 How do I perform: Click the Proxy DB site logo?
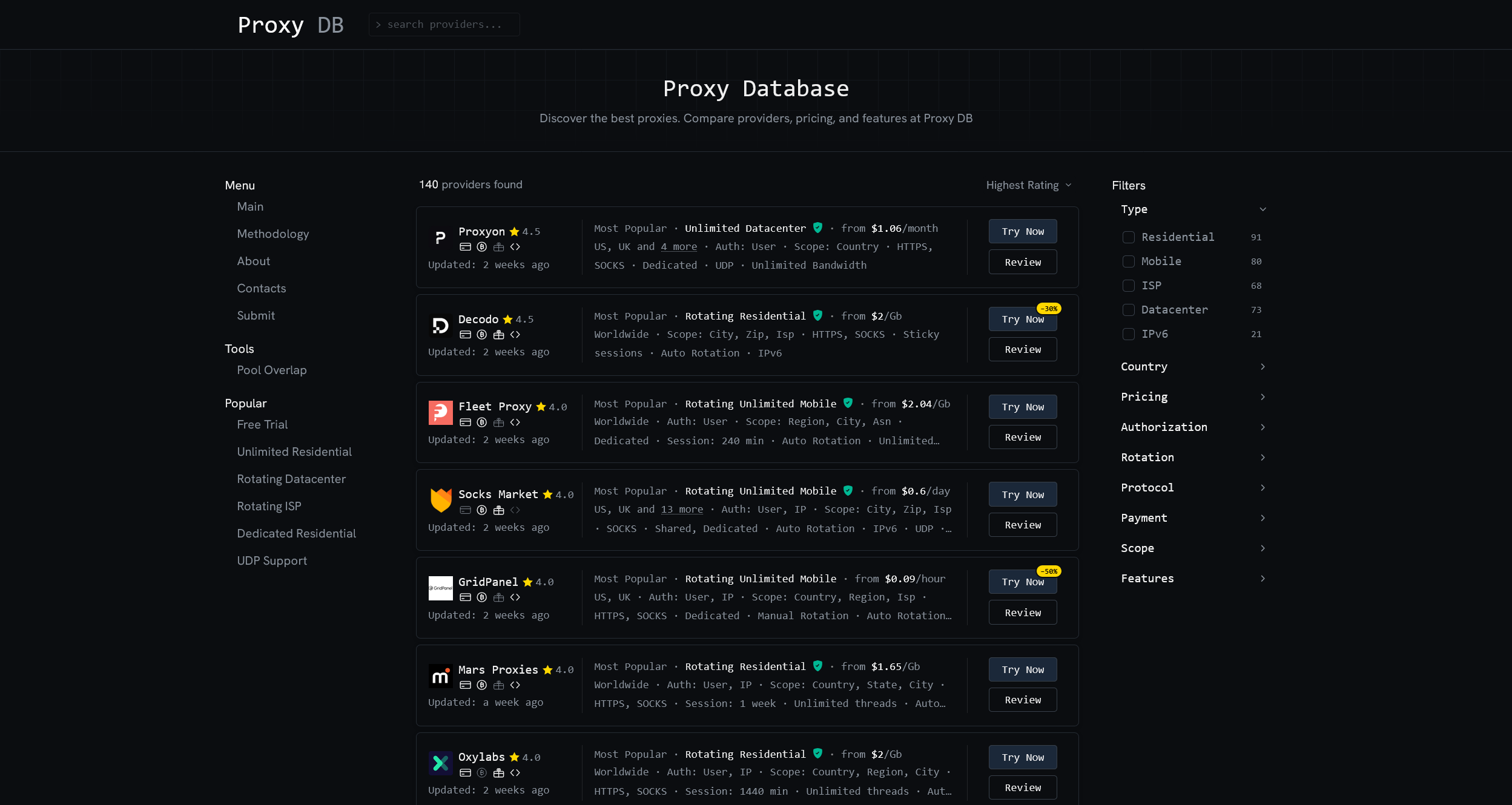click(x=291, y=25)
